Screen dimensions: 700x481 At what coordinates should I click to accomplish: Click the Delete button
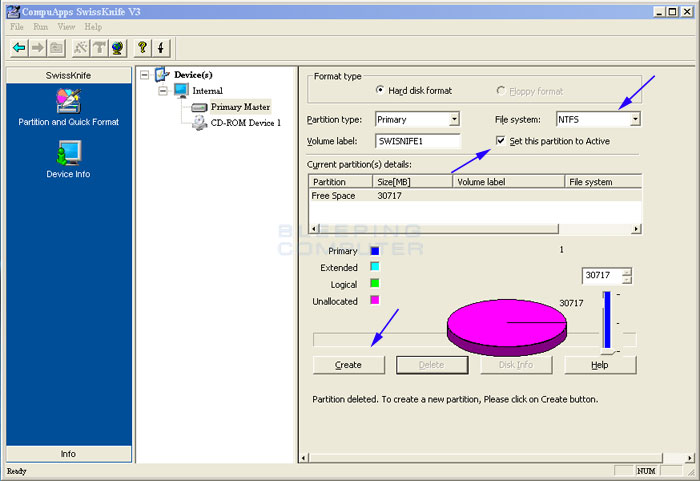(x=432, y=365)
